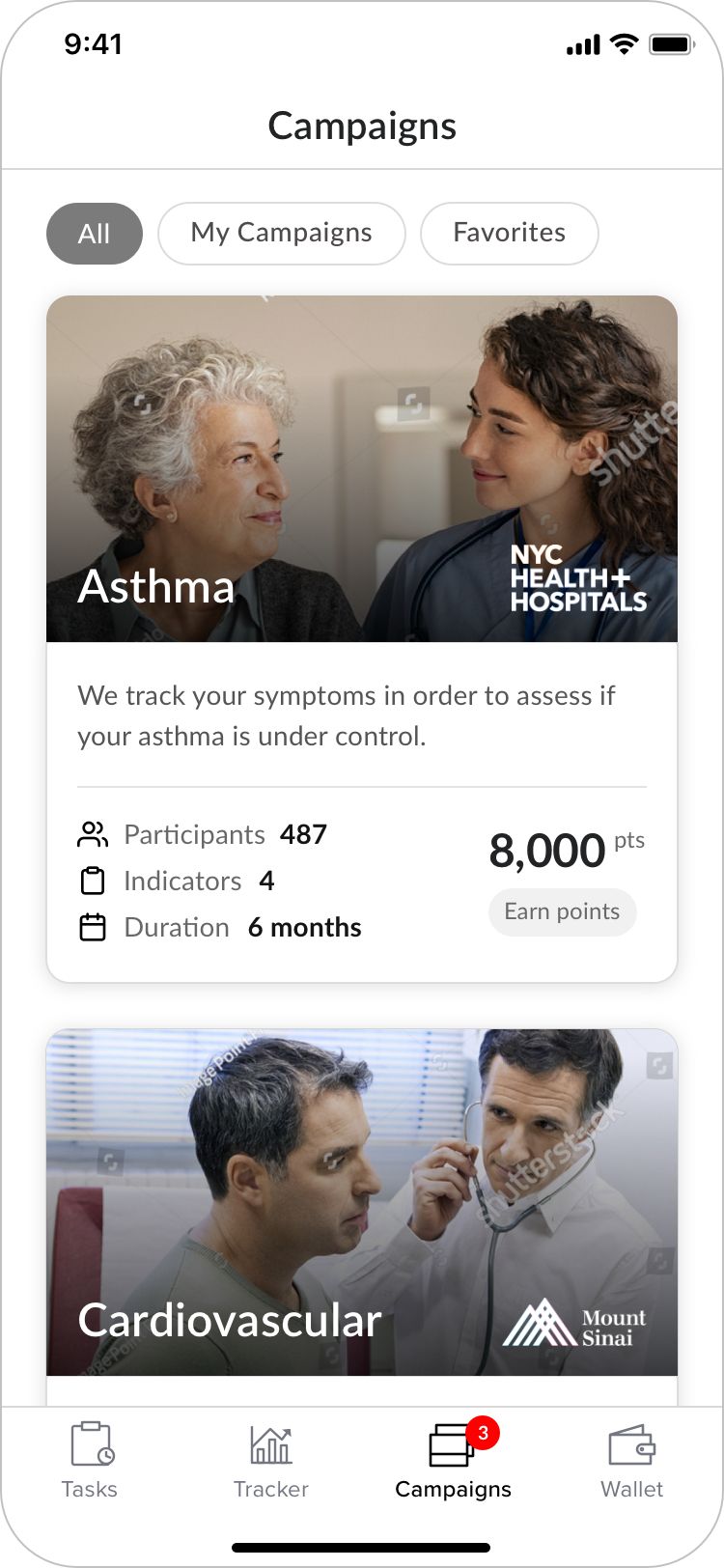Open the Tracker chart icon
This screenshot has width=724, height=1568.
(x=271, y=1444)
